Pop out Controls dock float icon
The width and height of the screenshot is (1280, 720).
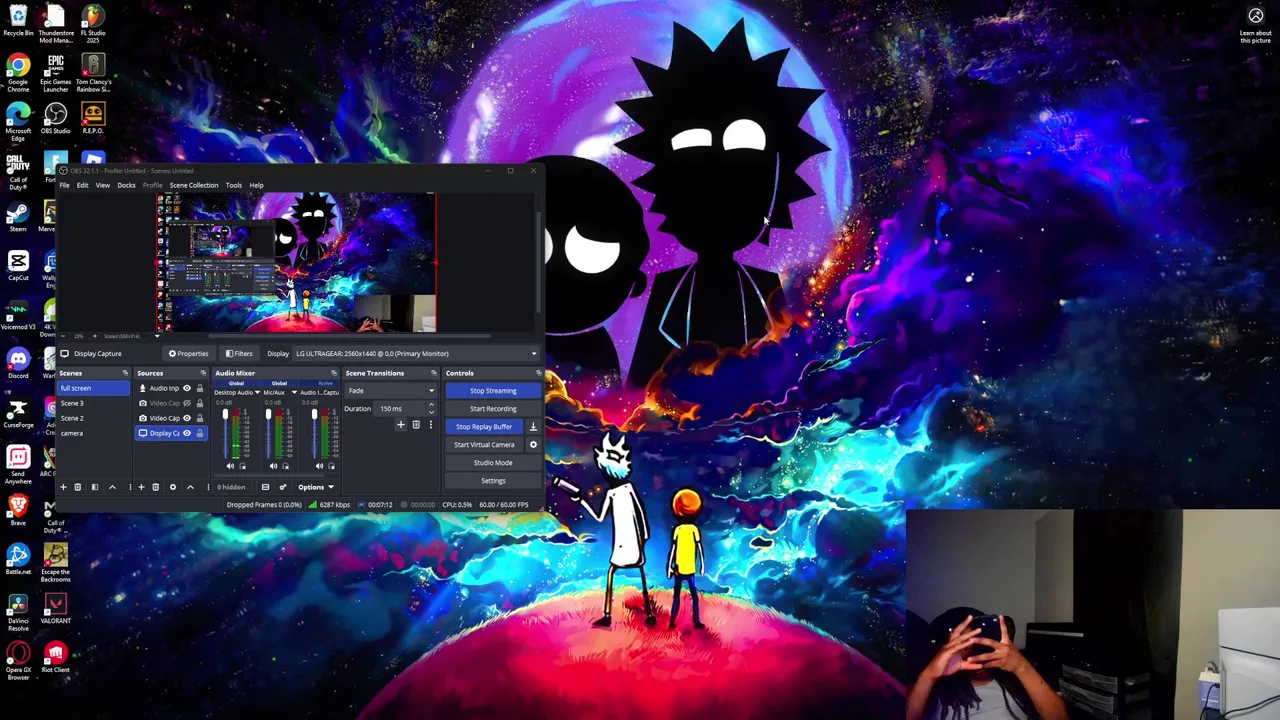[539, 373]
